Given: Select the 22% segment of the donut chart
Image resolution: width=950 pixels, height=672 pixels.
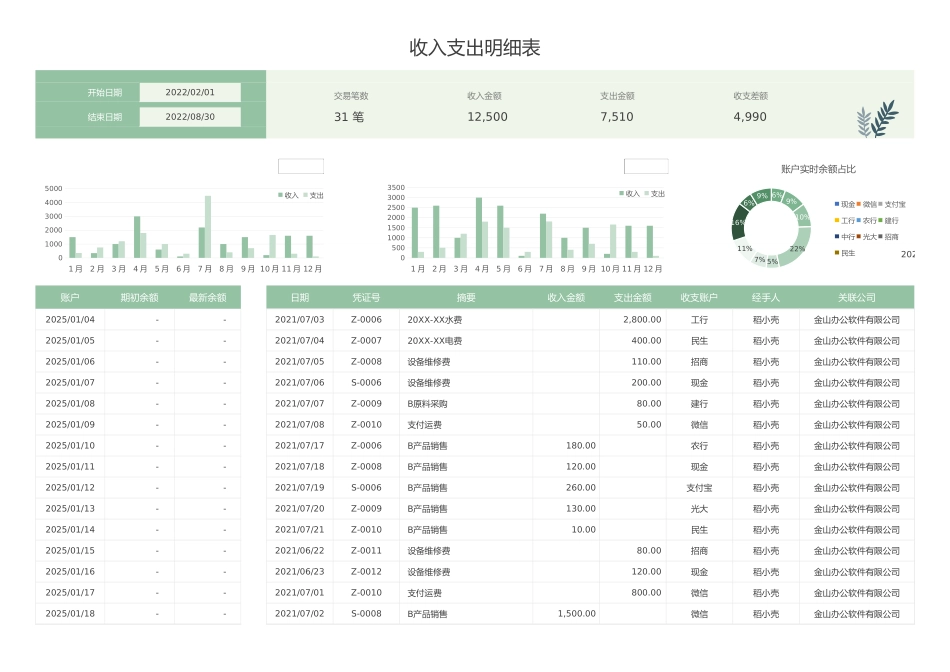Looking at the screenshot, I should pos(797,248).
